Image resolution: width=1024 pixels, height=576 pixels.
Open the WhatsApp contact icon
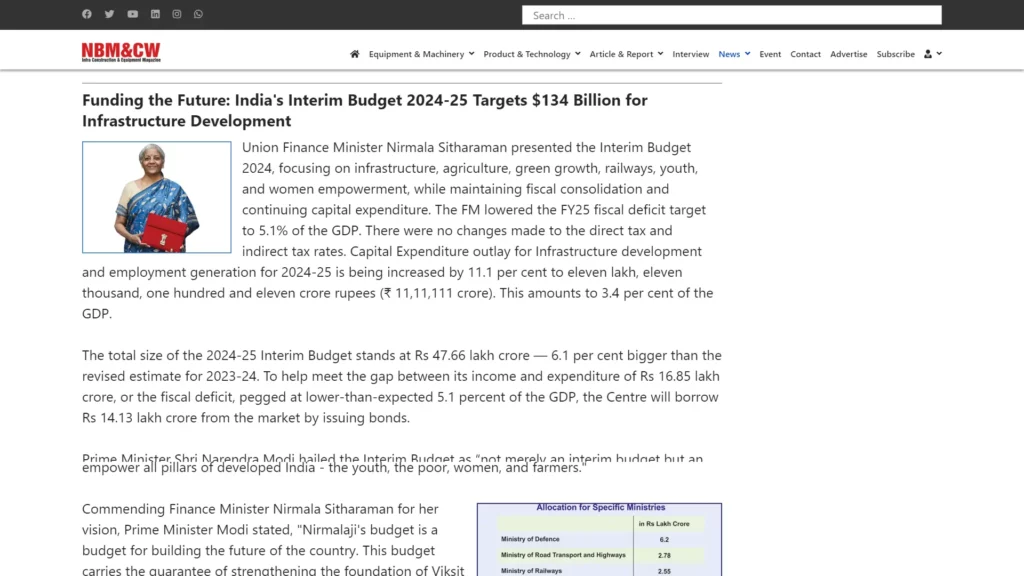tap(199, 14)
